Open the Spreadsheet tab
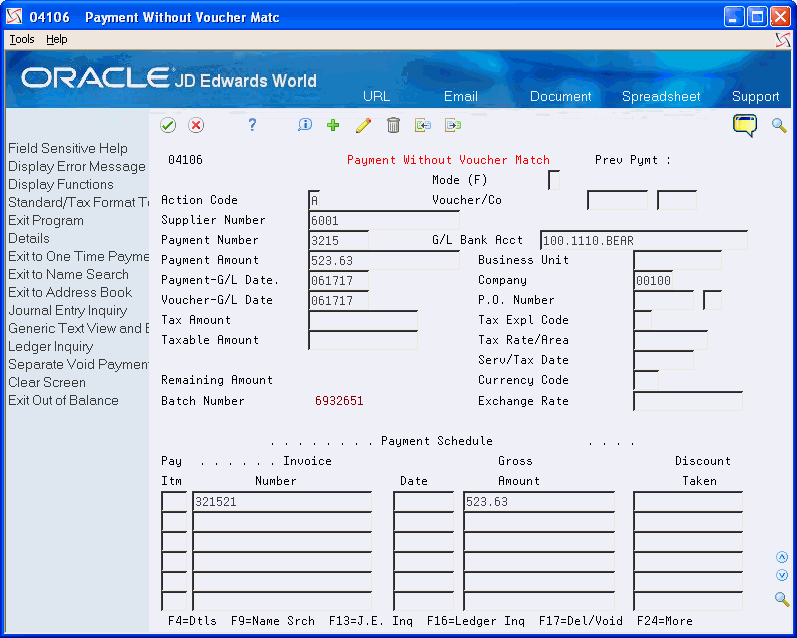The image size is (797, 638). (661, 97)
